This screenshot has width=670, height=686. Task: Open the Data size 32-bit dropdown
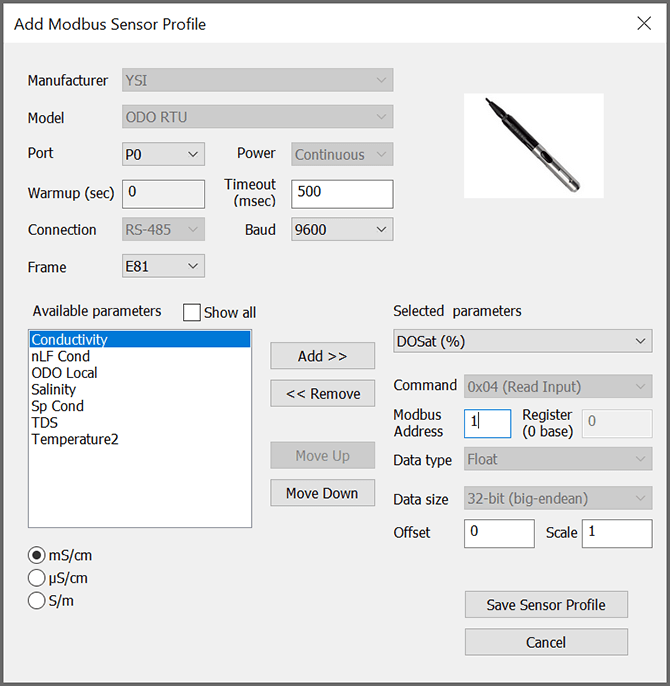point(558,498)
